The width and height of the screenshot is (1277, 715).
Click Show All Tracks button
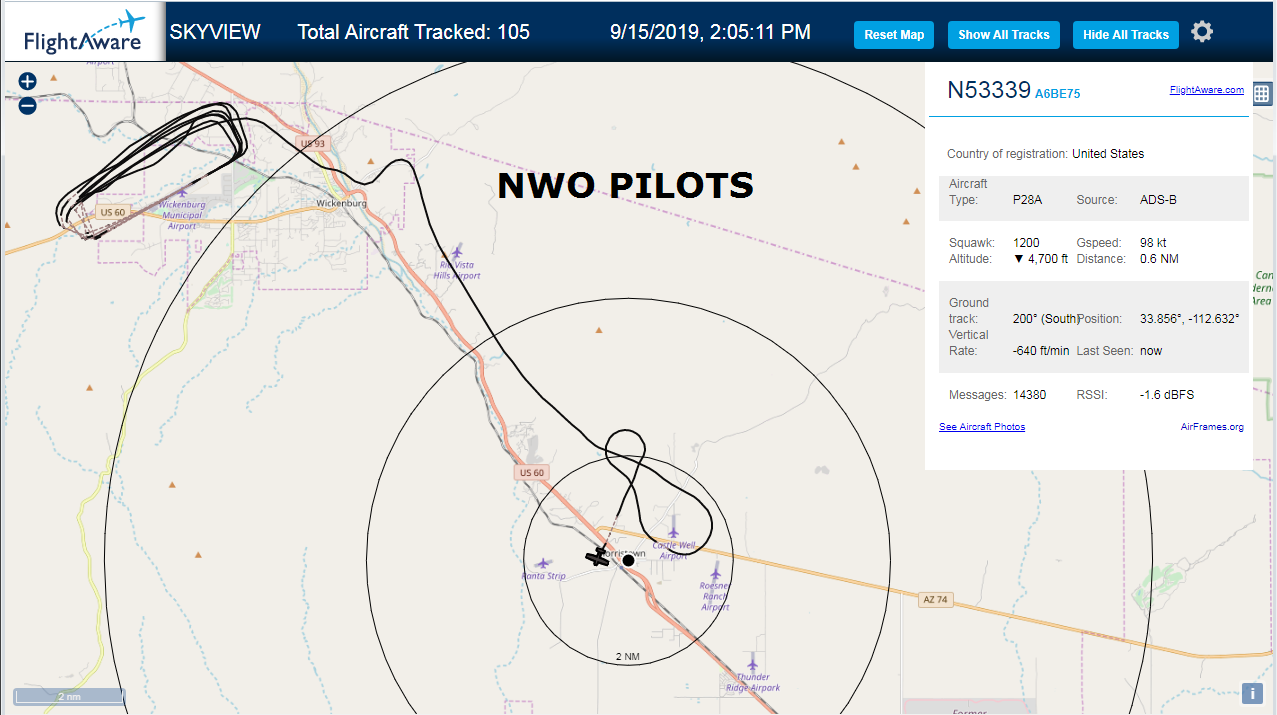[1004, 34]
